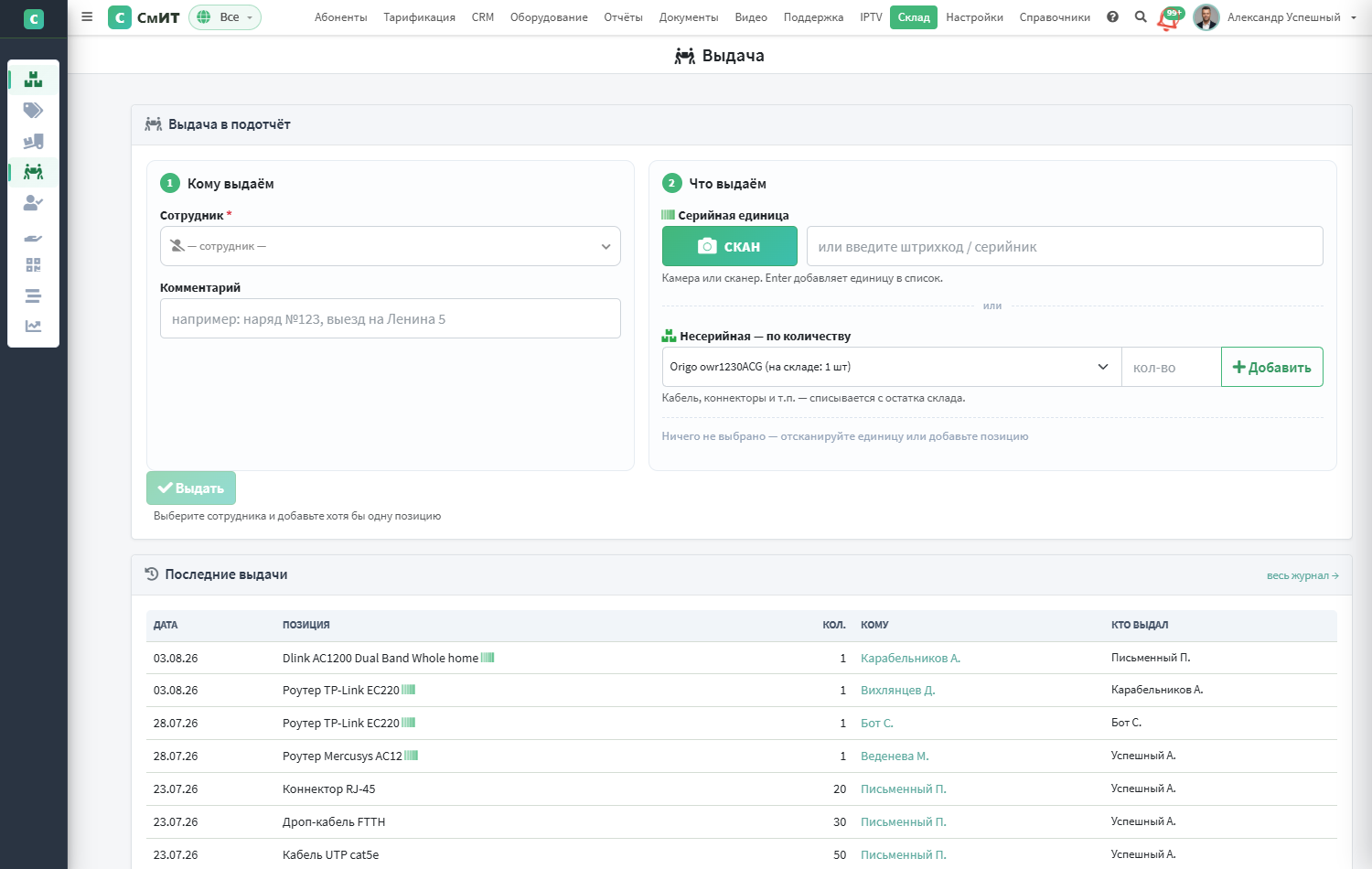Open Письменный П. link in Кабель UTP cat5e row
Viewport: 1372px width, 869px height.
pyautogui.click(x=903, y=854)
